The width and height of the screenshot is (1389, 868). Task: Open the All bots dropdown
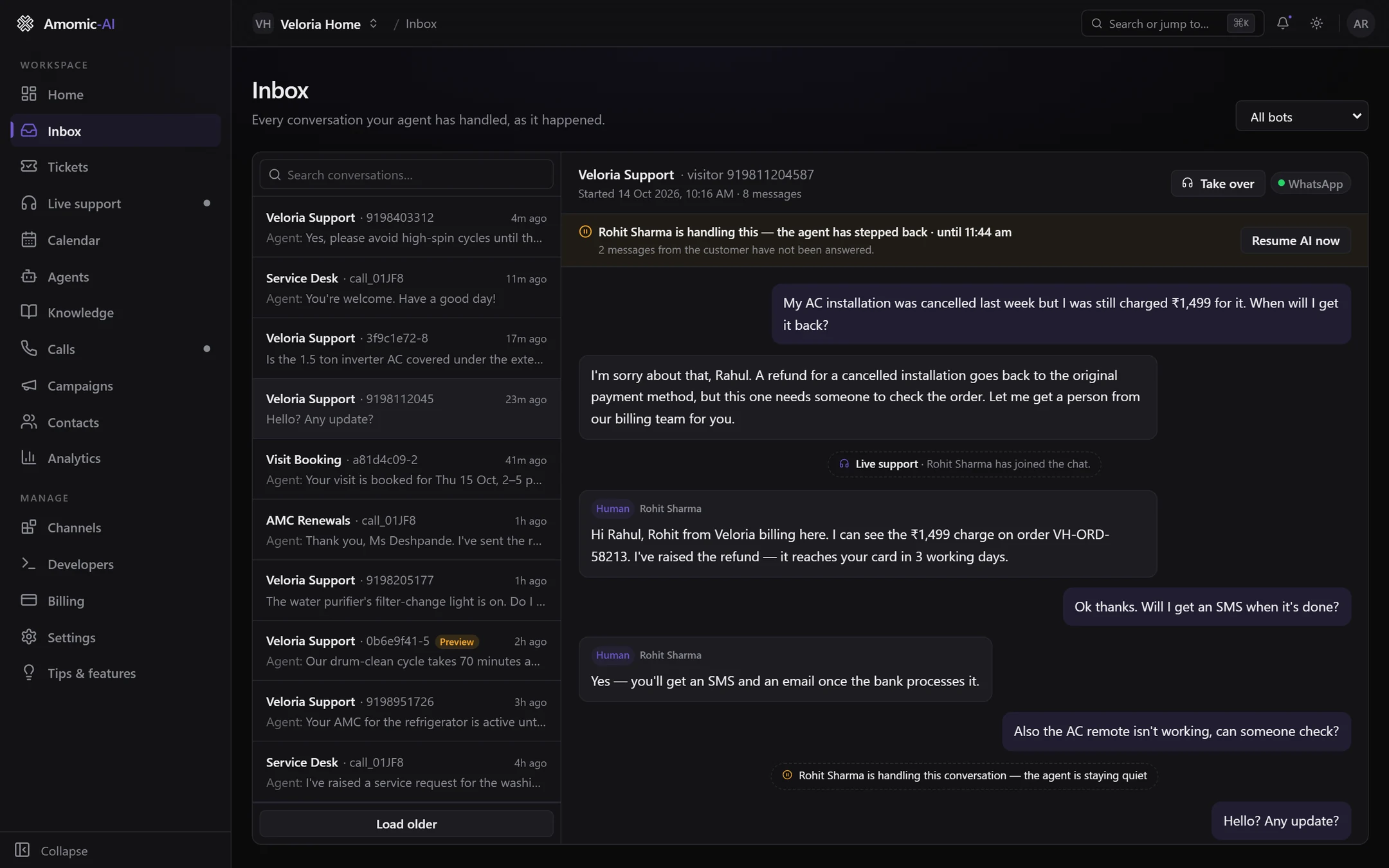[x=1302, y=116]
